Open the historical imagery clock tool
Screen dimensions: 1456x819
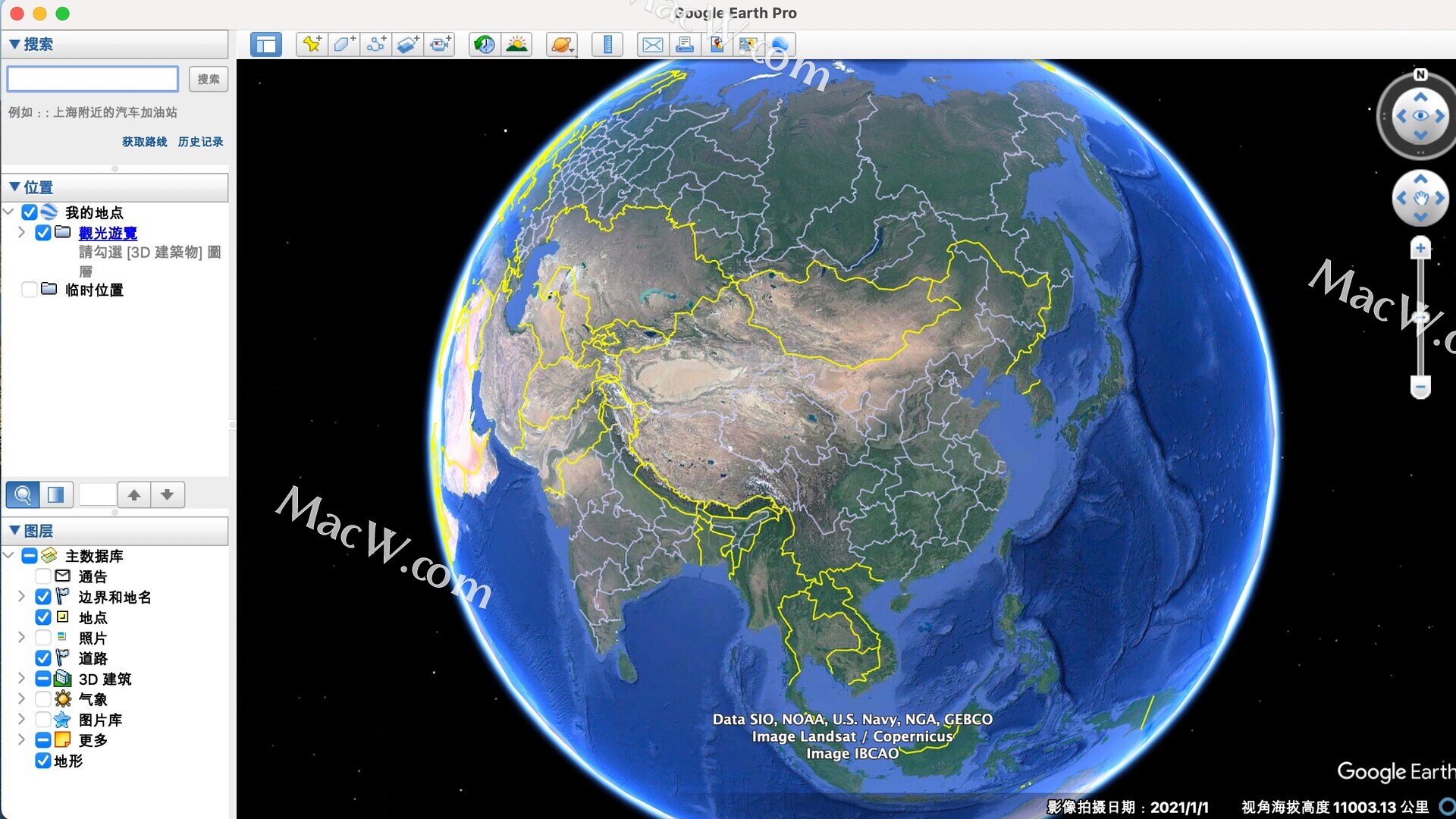coord(485,45)
